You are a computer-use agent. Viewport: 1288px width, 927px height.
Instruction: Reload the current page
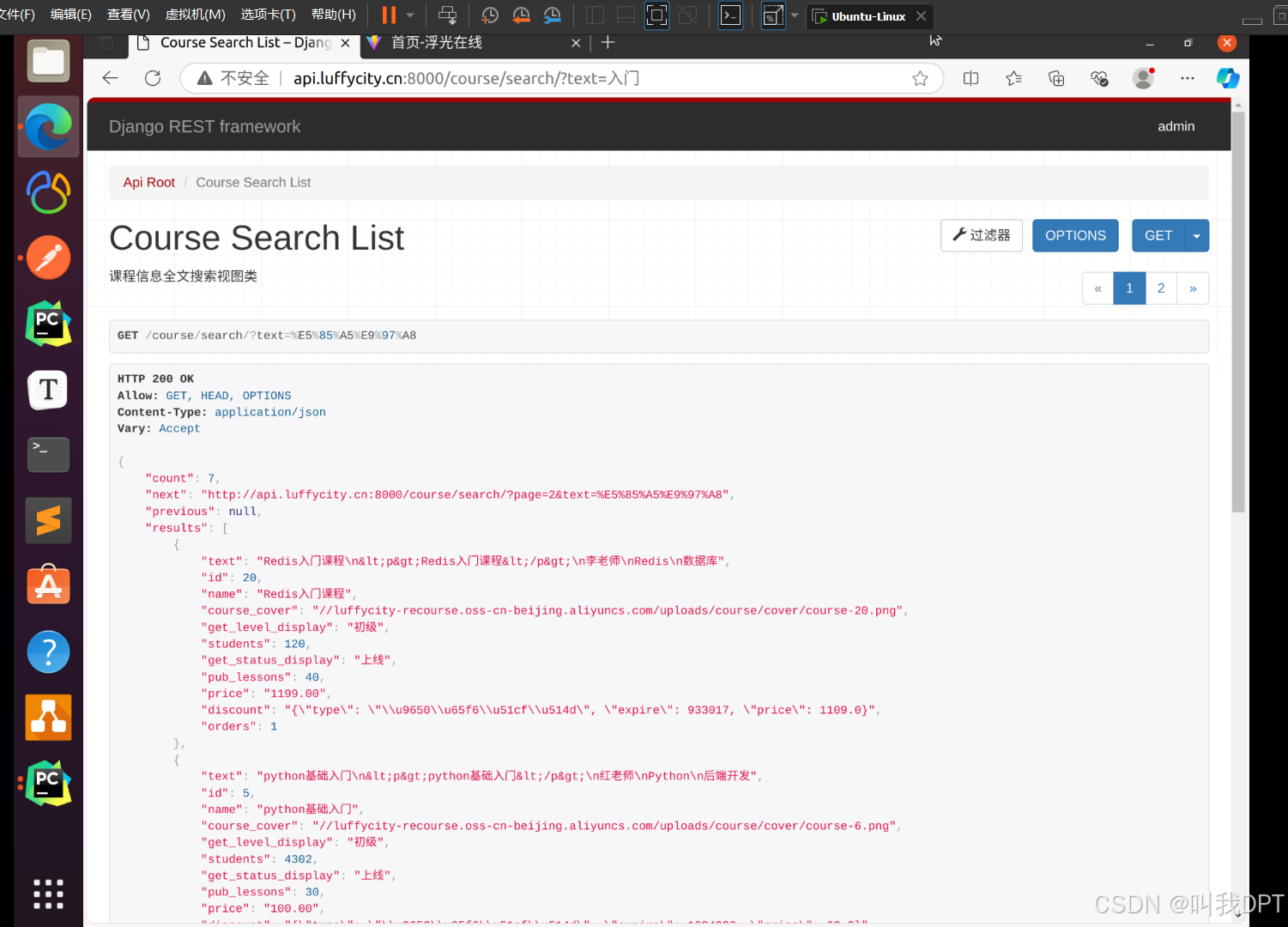[x=153, y=78]
